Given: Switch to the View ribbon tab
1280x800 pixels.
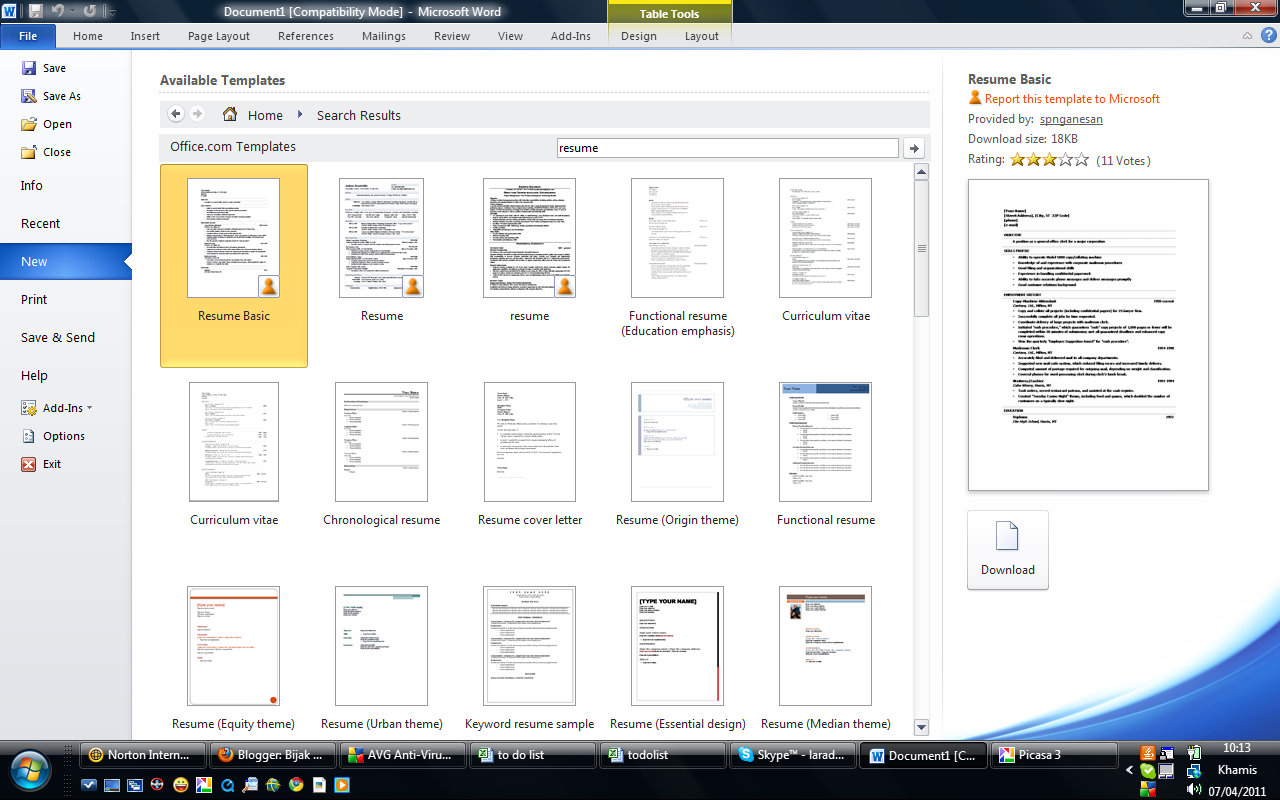Looking at the screenshot, I should click(x=510, y=36).
